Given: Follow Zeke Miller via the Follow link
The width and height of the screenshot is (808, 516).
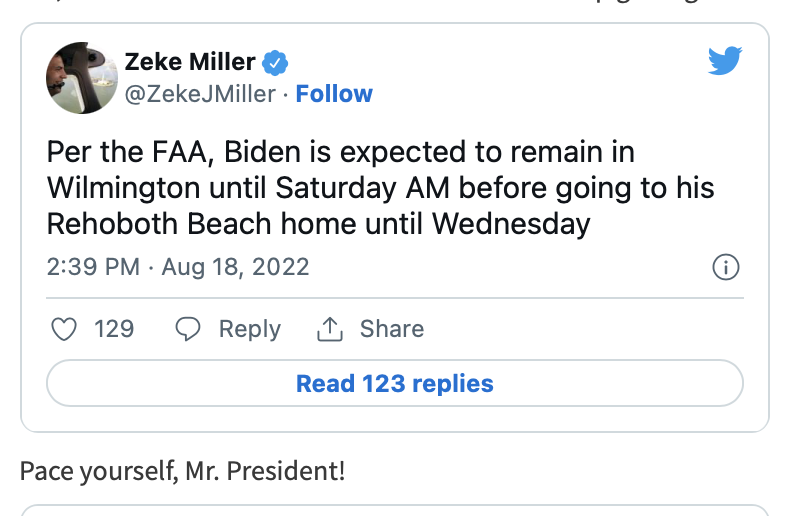Looking at the screenshot, I should [x=334, y=94].
